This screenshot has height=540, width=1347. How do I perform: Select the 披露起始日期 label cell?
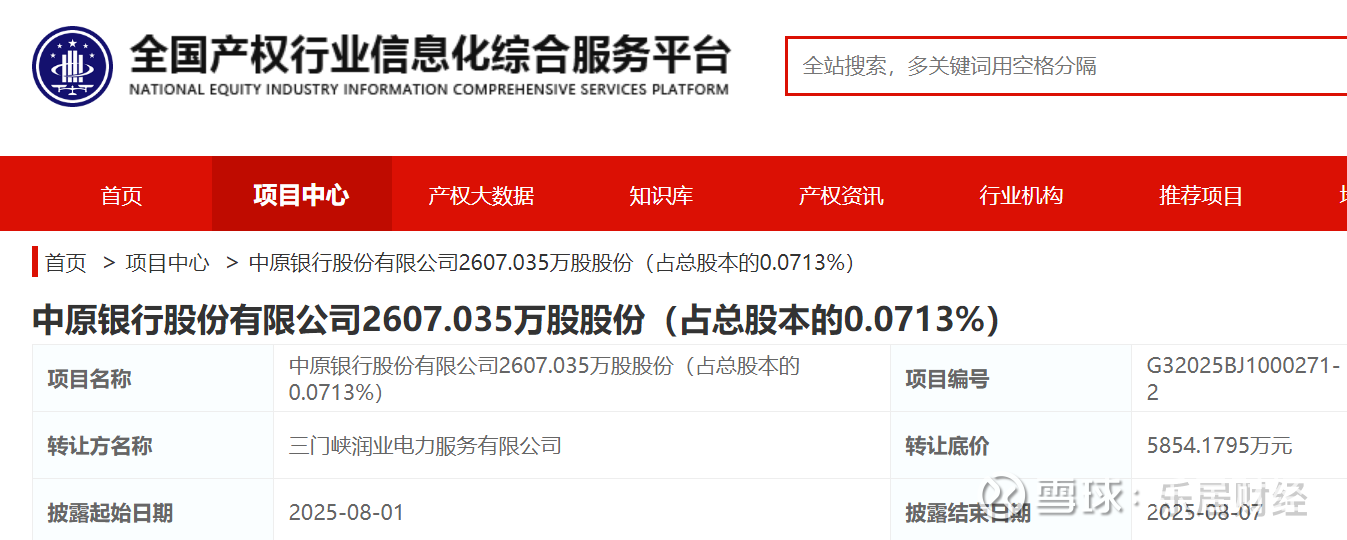153,512
